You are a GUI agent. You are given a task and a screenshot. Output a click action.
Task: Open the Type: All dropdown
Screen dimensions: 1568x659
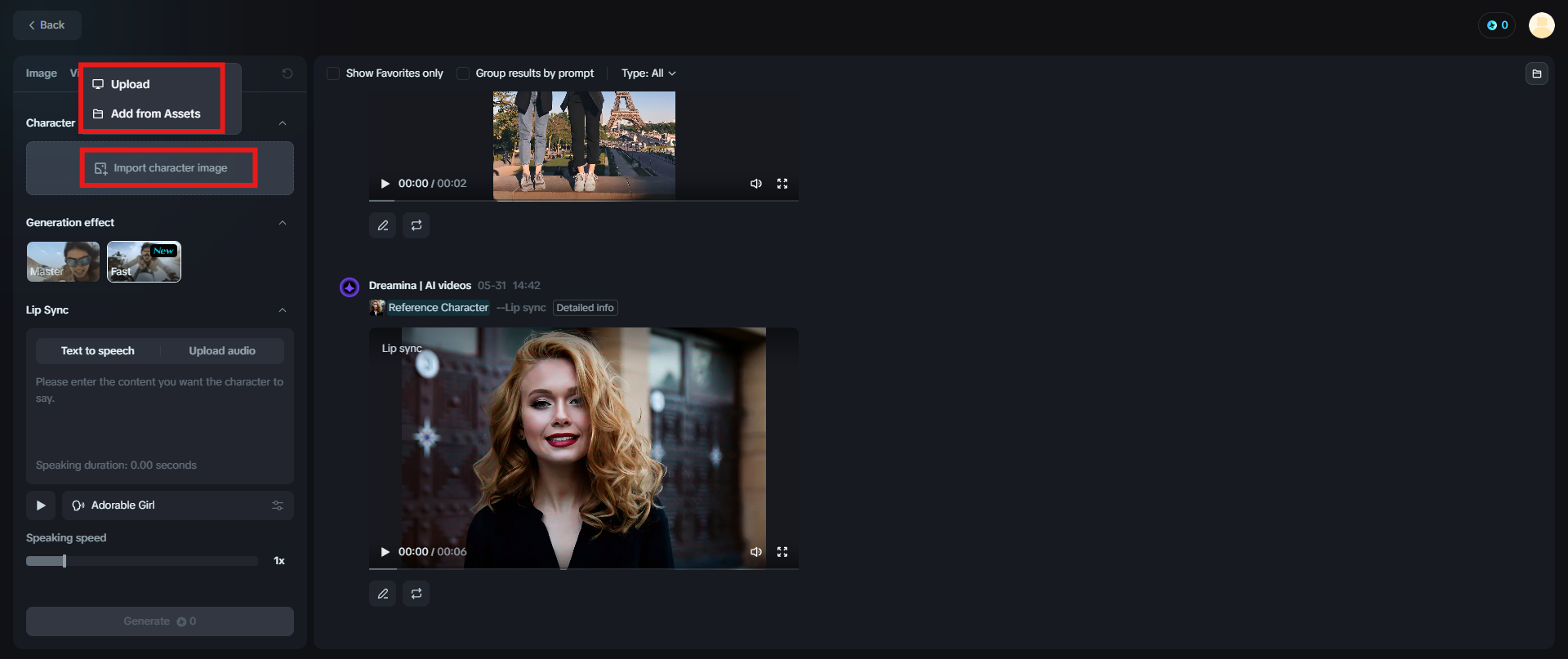click(648, 73)
